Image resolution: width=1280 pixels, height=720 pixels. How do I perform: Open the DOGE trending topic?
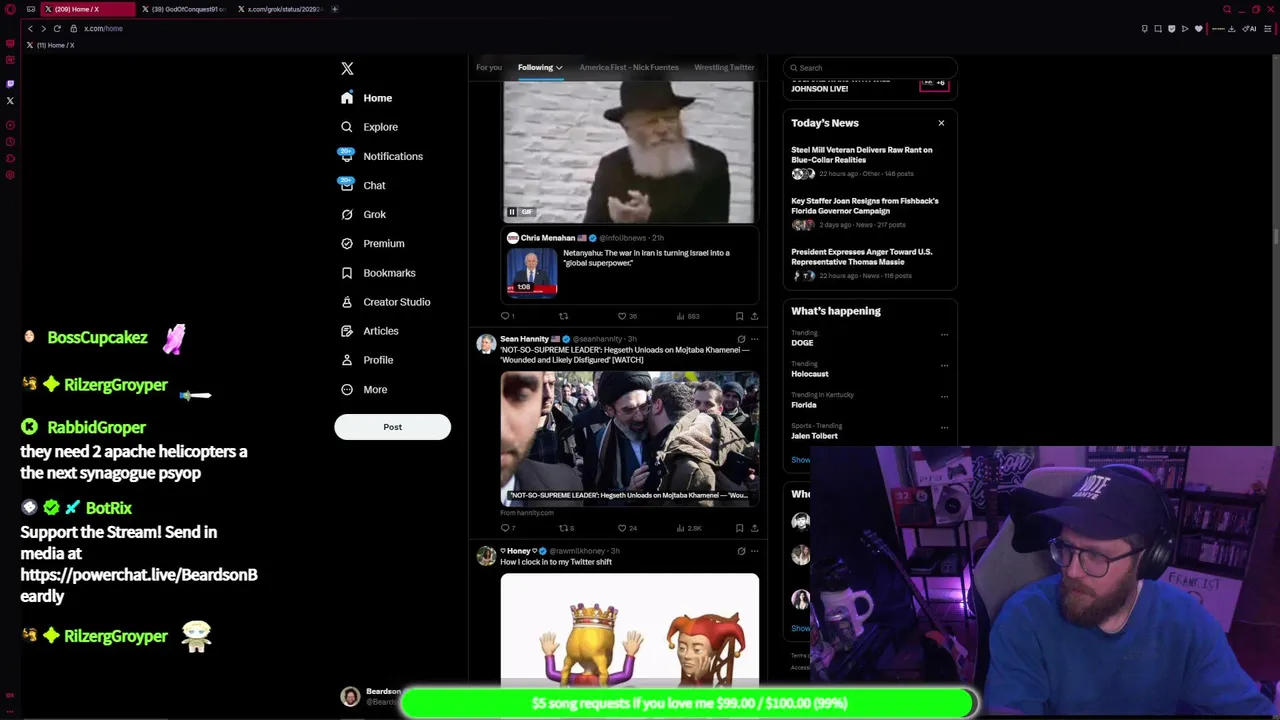pos(802,343)
